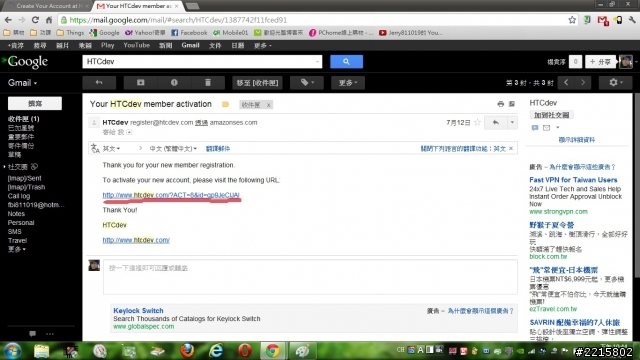640x360 pixels.
Task: Open the labels tag dropdown
Action: [x=307, y=82]
